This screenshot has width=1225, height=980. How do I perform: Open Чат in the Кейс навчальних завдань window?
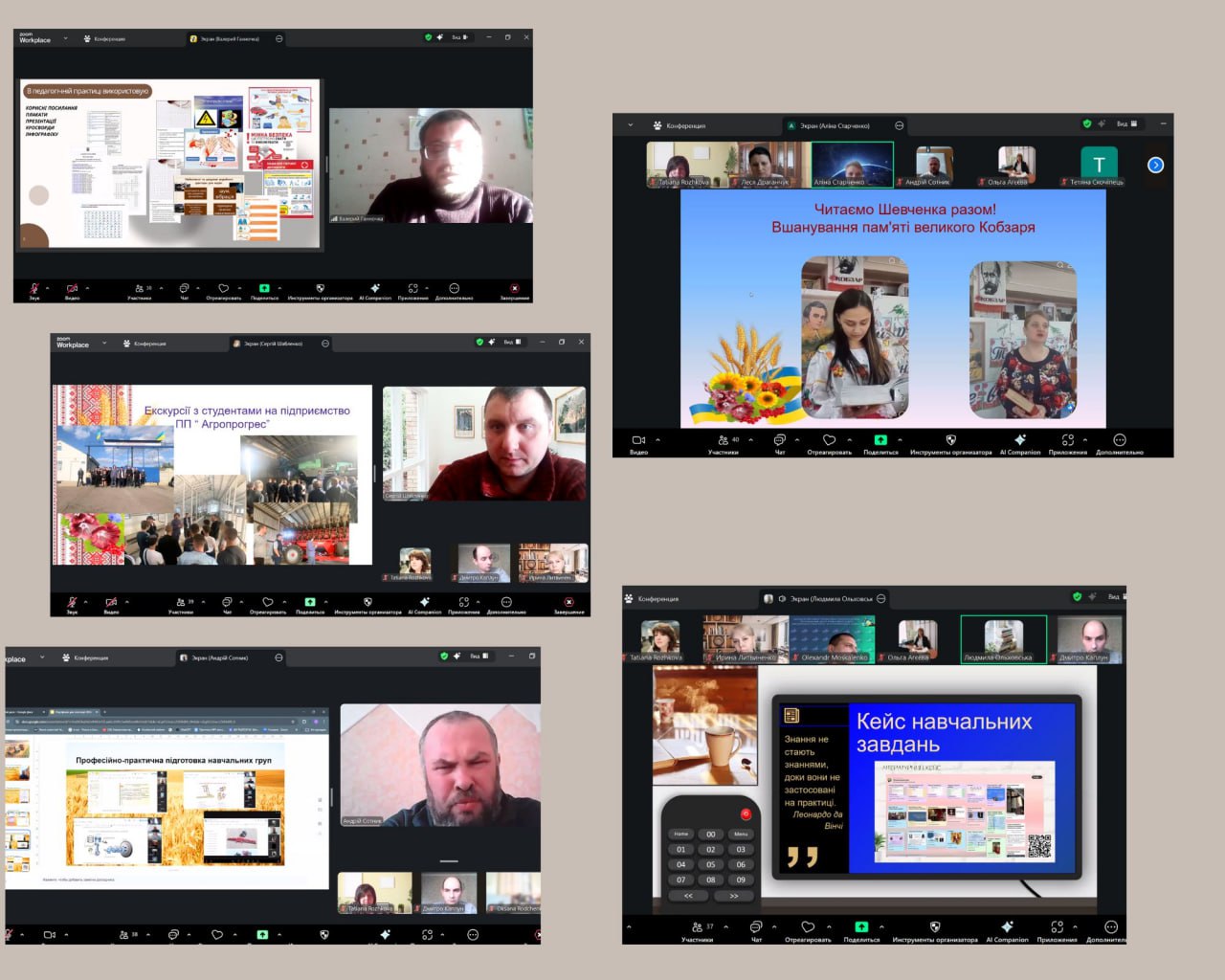[756, 928]
